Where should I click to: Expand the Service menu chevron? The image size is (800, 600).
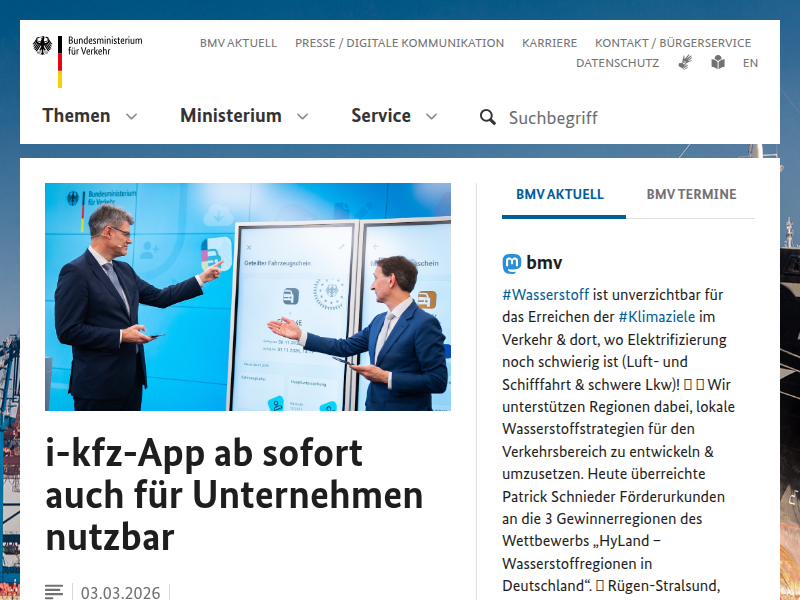coord(431,117)
